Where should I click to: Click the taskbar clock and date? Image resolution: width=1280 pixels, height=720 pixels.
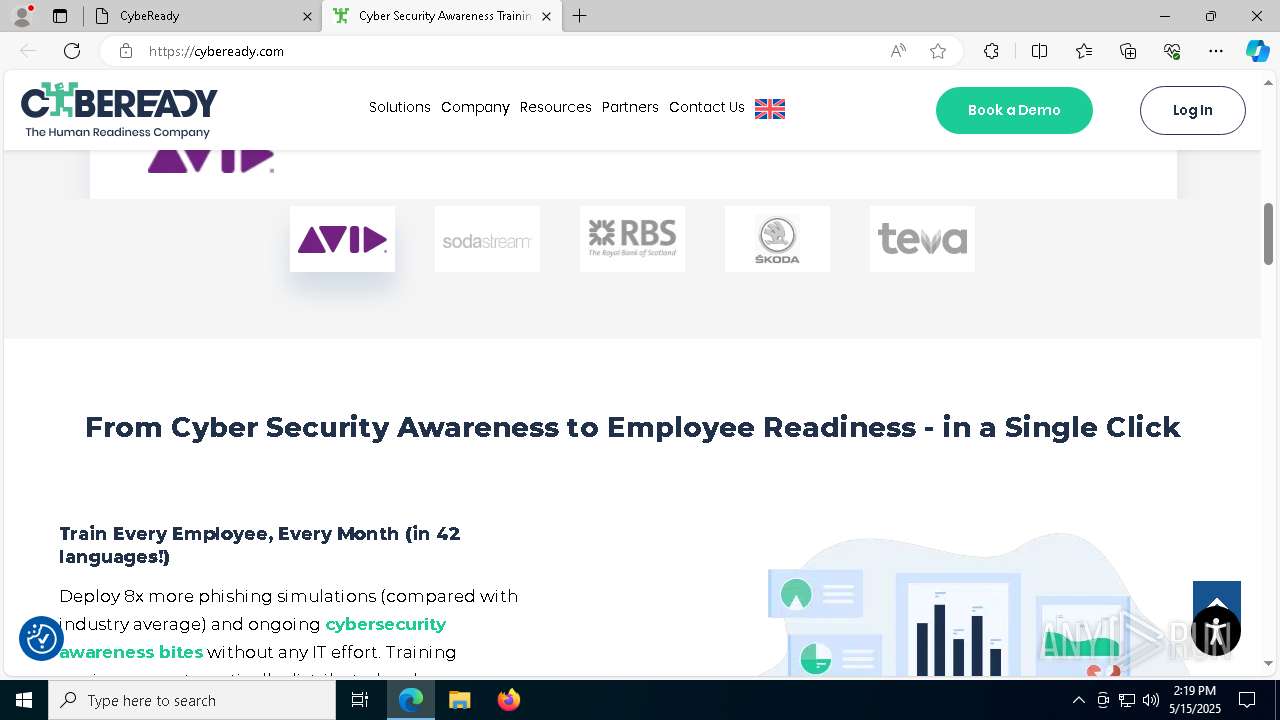coord(1195,700)
